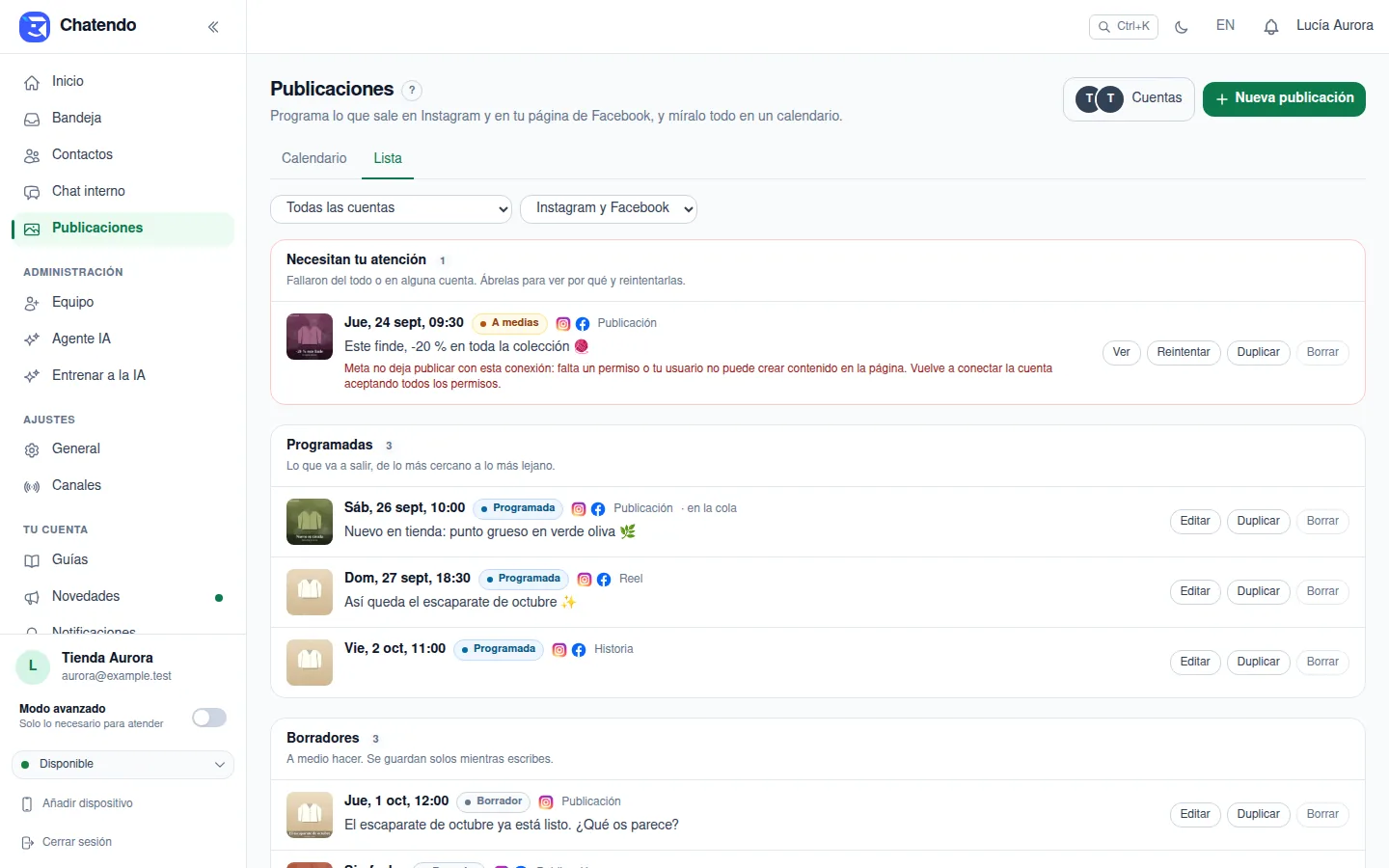Click the Chatendo logo icon

point(35,26)
